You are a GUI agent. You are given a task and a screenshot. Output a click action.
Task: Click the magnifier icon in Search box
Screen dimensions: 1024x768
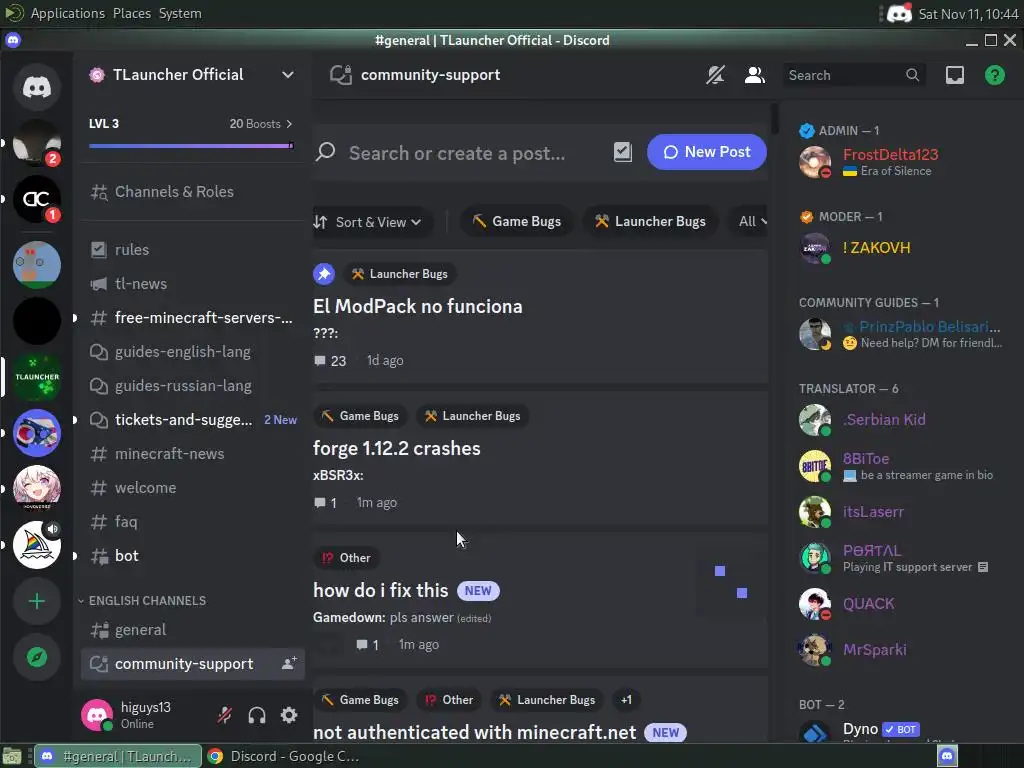pos(912,75)
